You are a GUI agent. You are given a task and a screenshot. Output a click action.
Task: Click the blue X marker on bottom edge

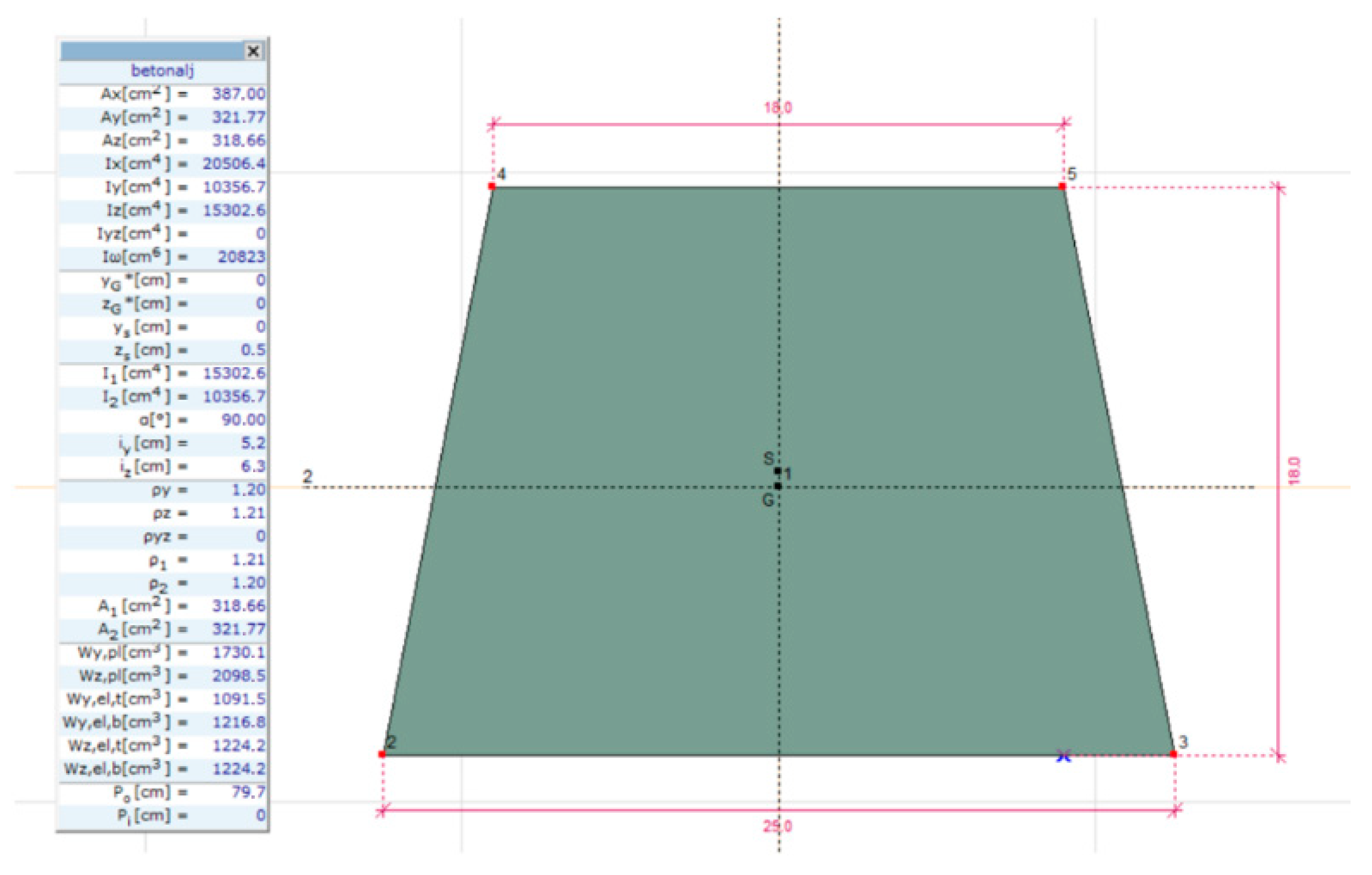pyautogui.click(x=1063, y=756)
